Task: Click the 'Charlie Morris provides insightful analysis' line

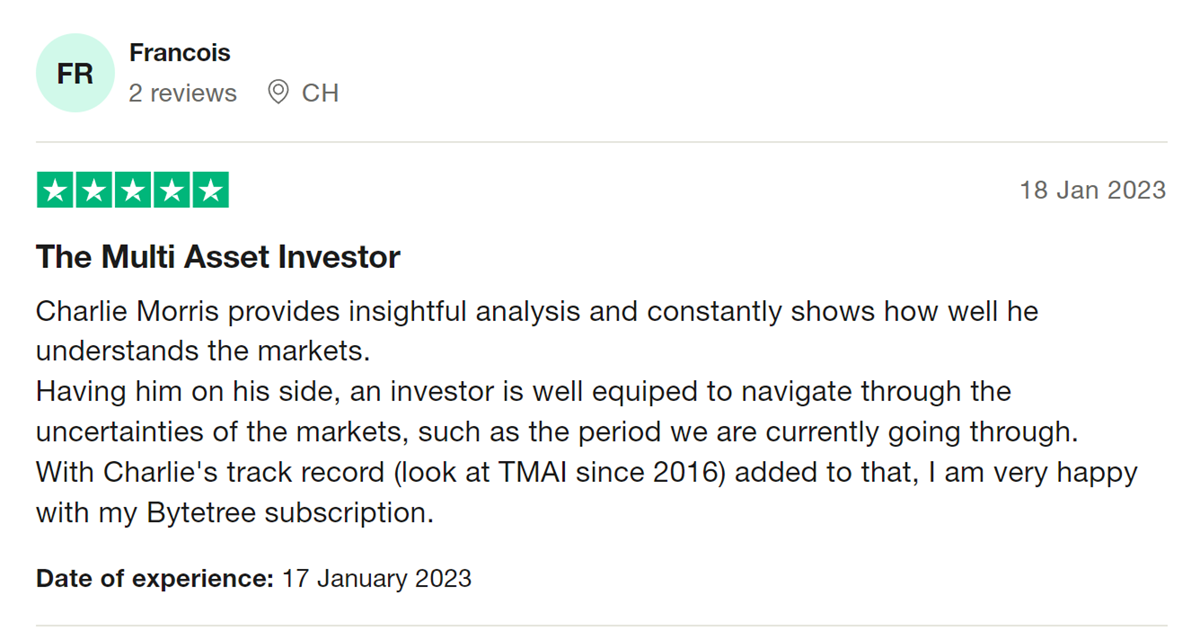Action: point(537,312)
